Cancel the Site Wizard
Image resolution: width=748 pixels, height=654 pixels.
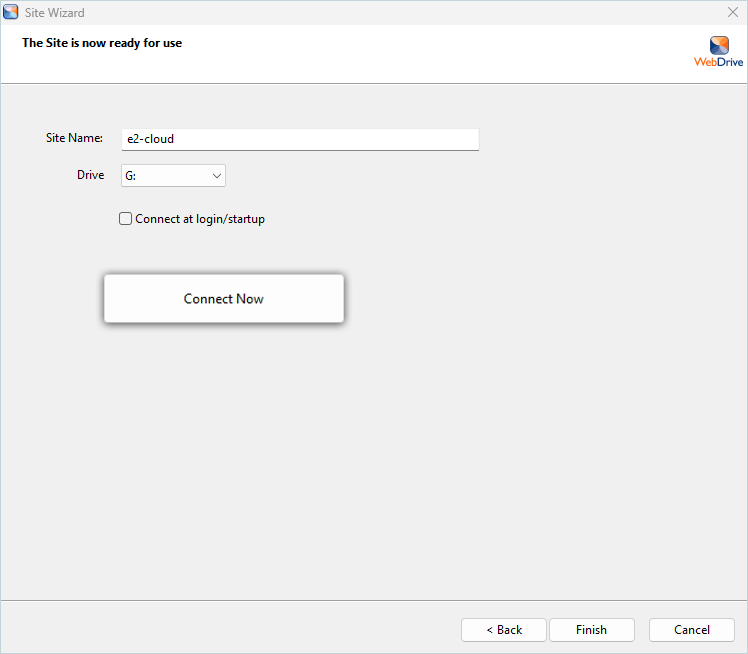click(x=691, y=630)
